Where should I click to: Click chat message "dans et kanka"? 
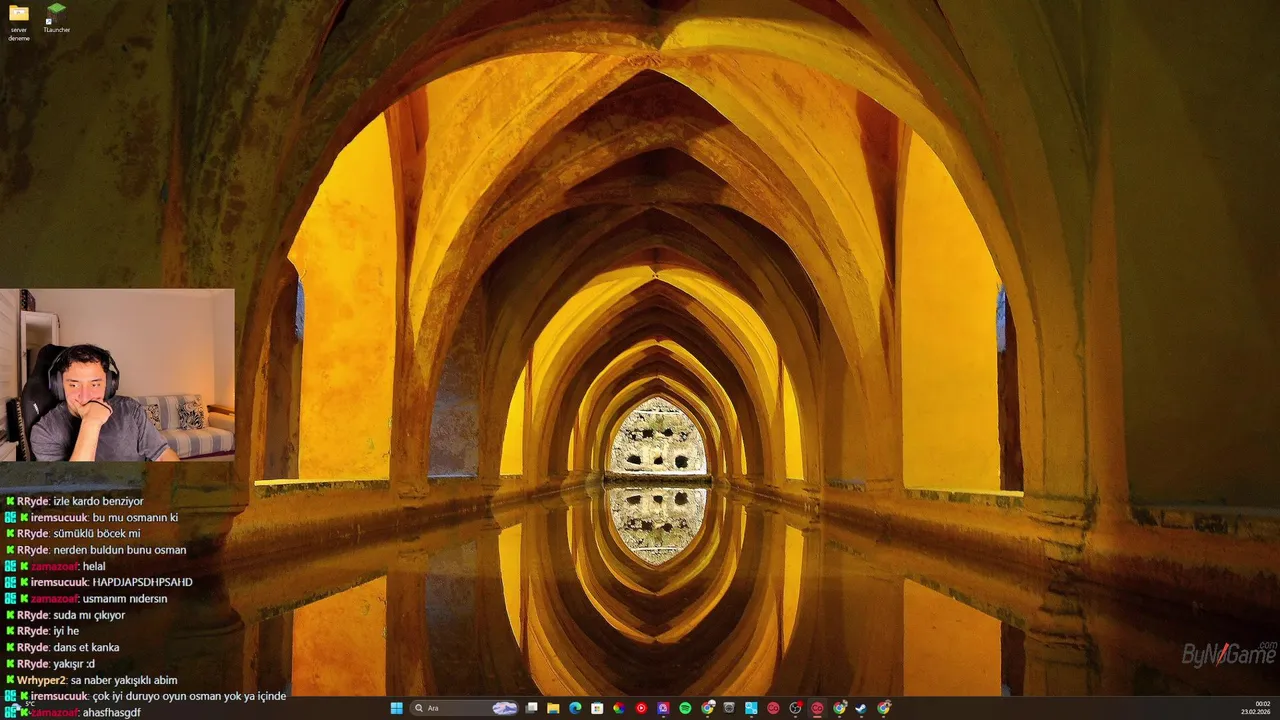[x=86, y=647]
